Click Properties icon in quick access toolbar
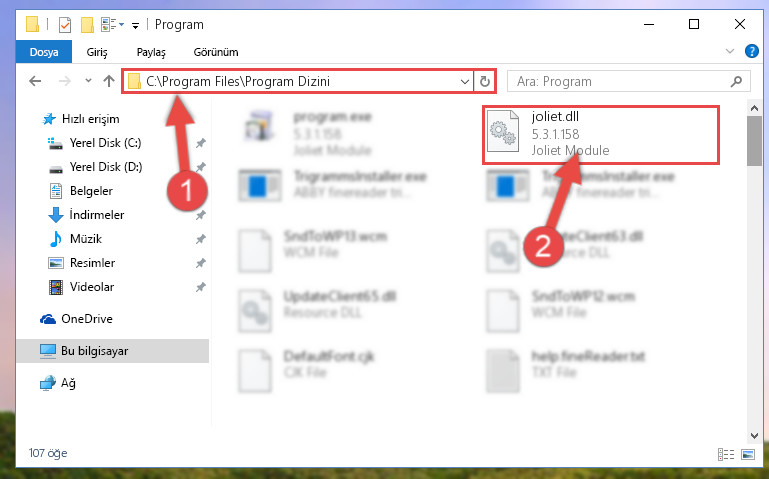Screen dimensions: 769x479 (65, 25)
